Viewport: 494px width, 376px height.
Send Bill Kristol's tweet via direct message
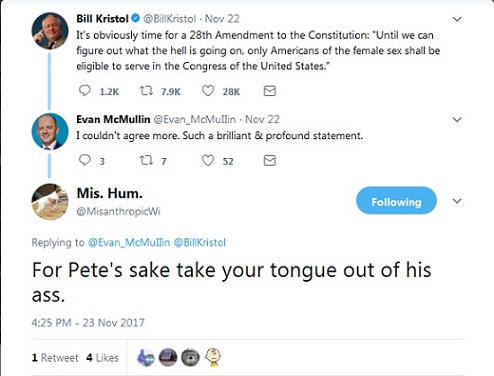pos(270,91)
